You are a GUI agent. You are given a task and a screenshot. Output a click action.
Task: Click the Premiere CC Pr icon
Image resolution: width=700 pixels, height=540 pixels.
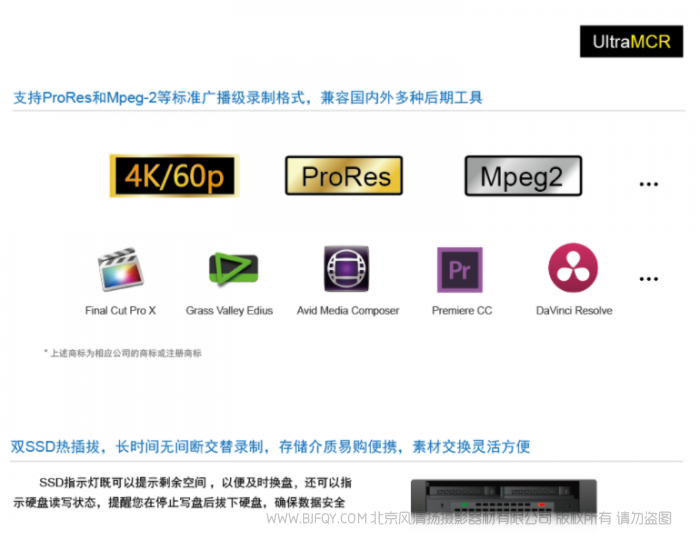pos(459,270)
